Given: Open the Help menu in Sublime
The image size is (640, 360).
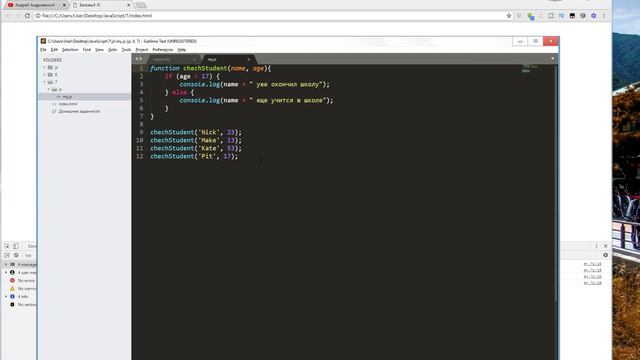Looking at the screenshot, I should coord(182,50).
